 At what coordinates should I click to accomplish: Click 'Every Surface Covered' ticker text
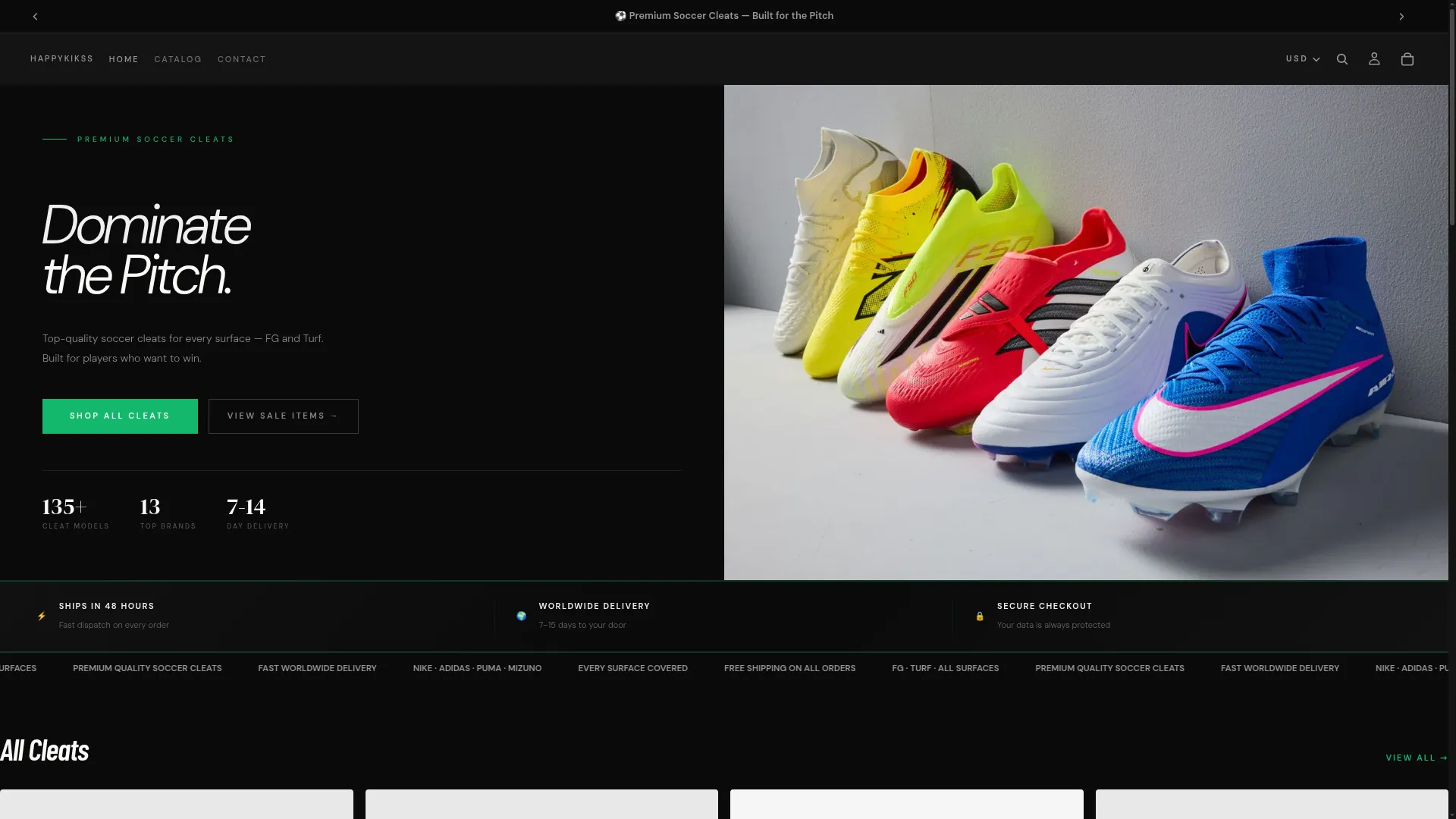click(x=632, y=668)
